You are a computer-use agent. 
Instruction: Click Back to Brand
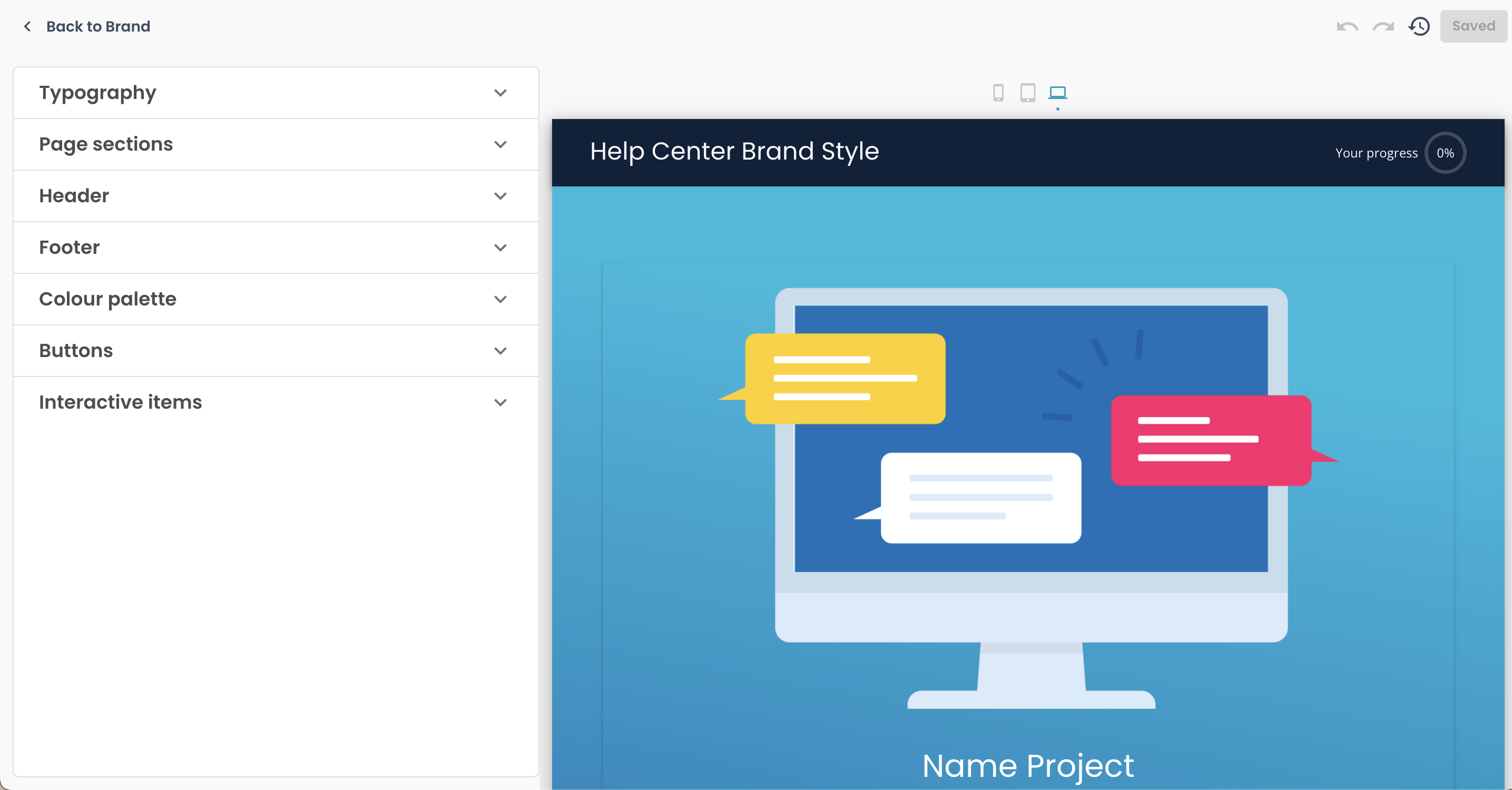coord(98,26)
